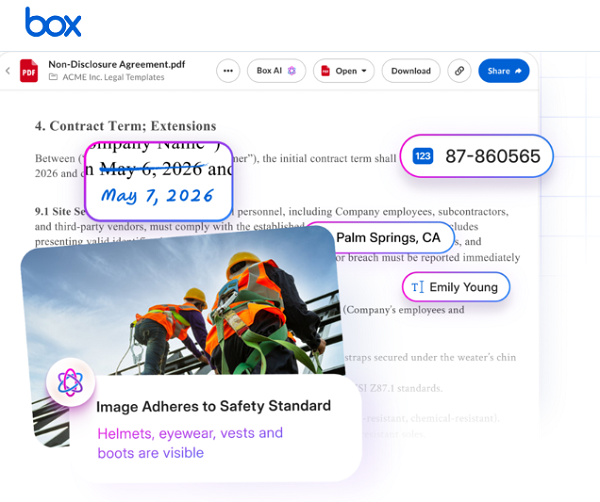600x502 pixels.
Task: Click the Box logo
Action: [53, 22]
